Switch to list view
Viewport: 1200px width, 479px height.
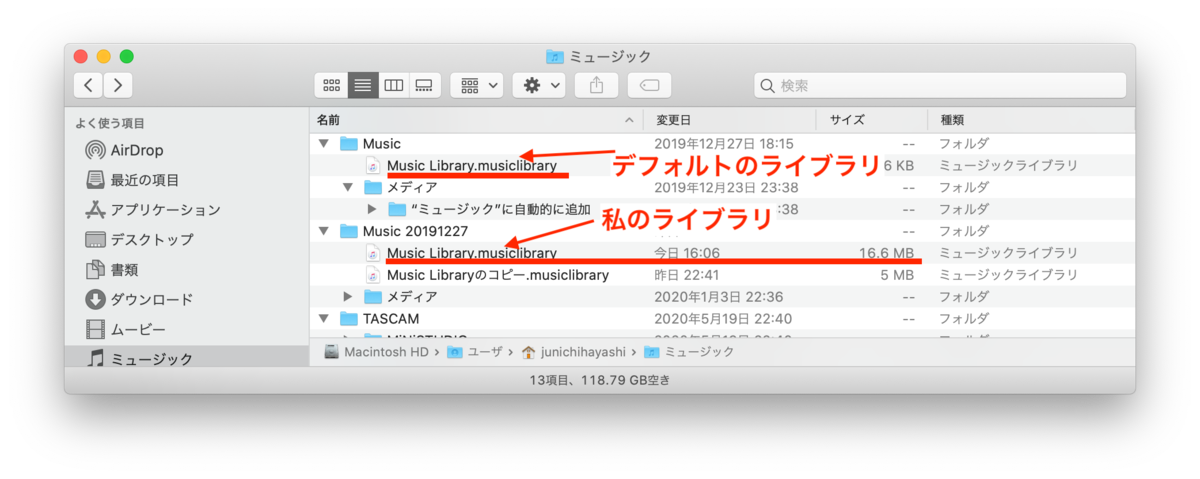pyautogui.click(x=363, y=85)
